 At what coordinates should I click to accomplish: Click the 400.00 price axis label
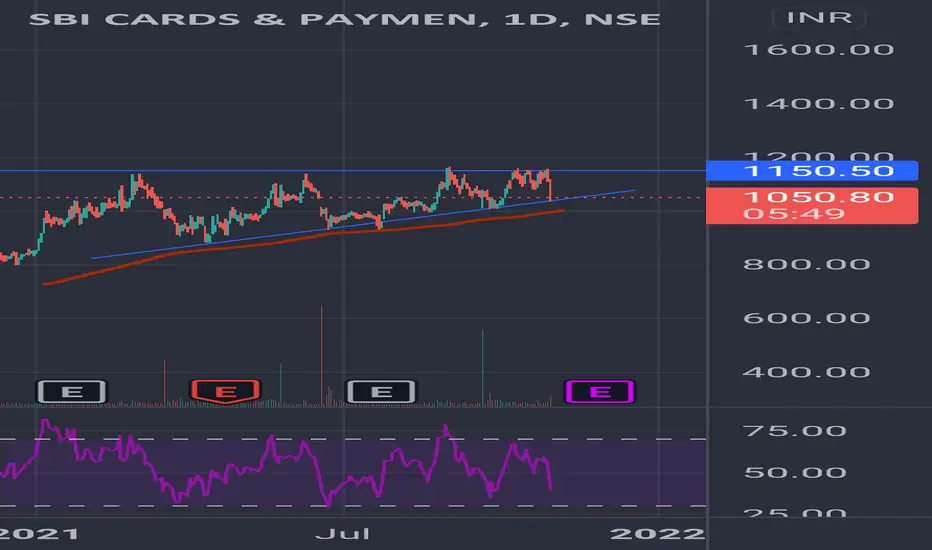pyautogui.click(x=807, y=372)
